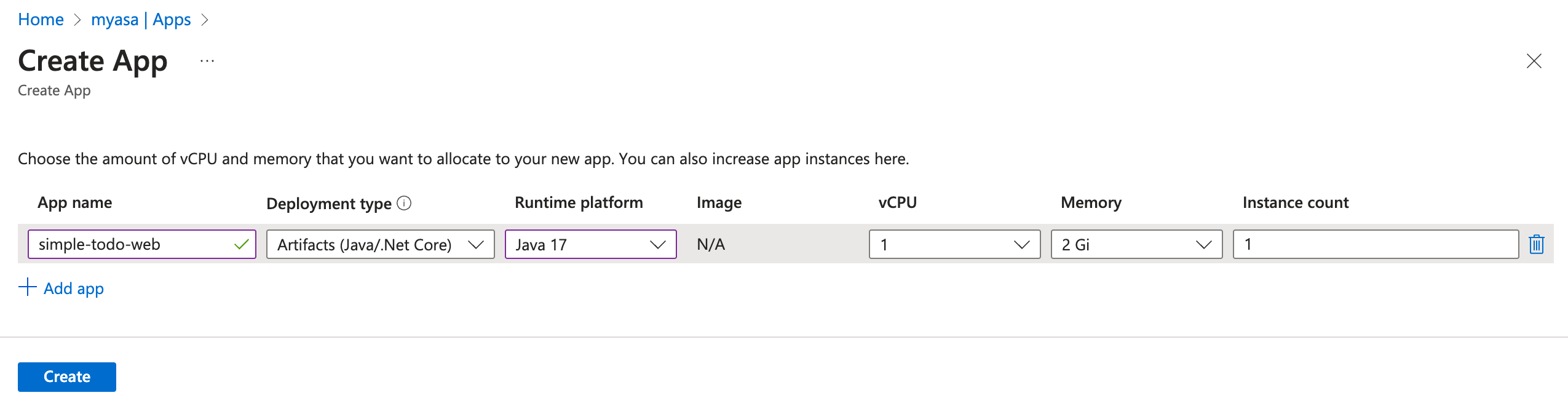Image resolution: width=1568 pixels, height=406 pixels.
Task: Click the Runtime platform column header
Action: click(x=579, y=202)
